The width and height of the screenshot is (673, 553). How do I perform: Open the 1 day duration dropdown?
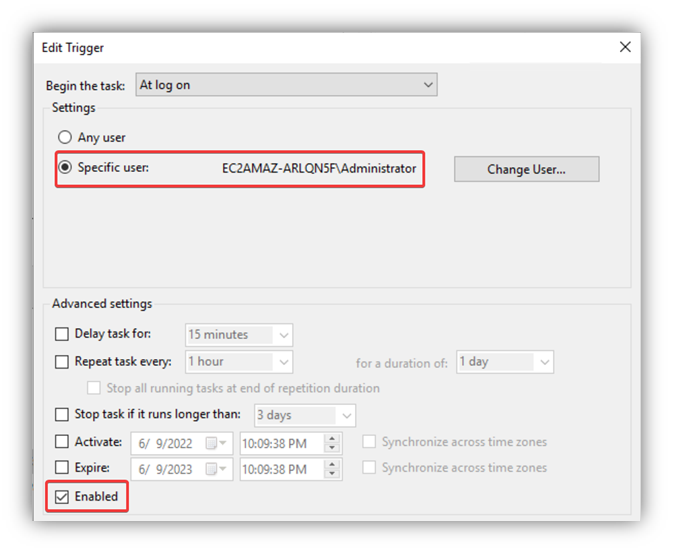tap(544, 362)
